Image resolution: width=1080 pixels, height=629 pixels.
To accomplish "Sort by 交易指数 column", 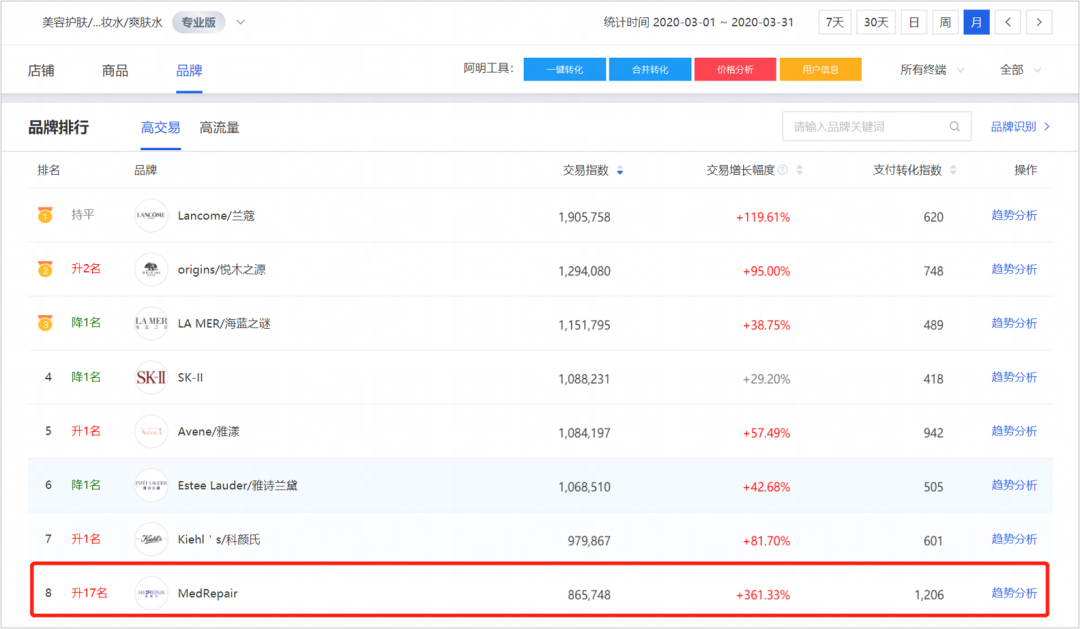I will click(x=620, y=171).
